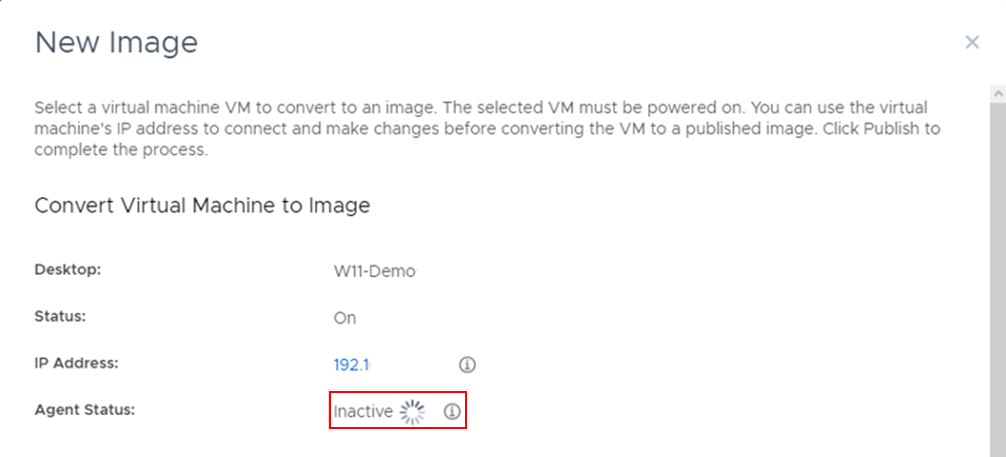The width and height of the screenshot is (1006, 457).
Task: Close the New Image dialog
Action: (971, 42)
